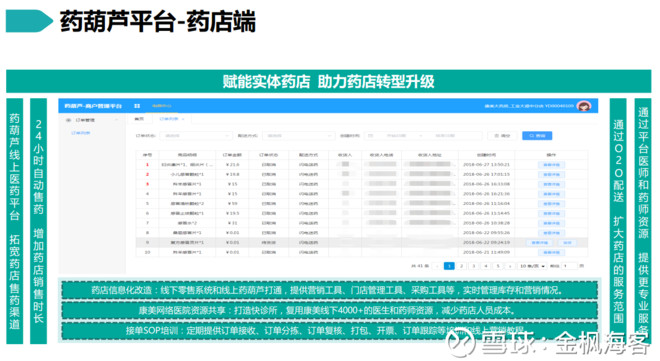This screenshot has height=361, width=660.
Task: Go to page 3 in pagination
Action: click(474, 266)
